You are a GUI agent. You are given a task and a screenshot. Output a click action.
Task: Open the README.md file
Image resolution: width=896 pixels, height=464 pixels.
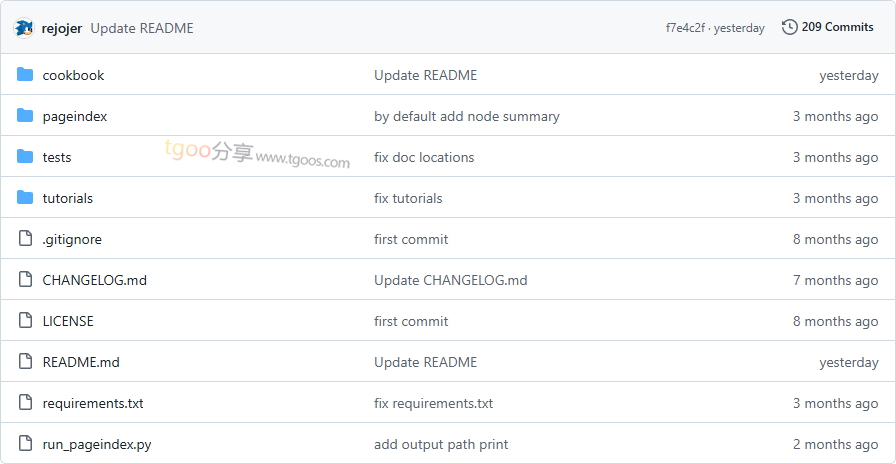coord(81,362)
